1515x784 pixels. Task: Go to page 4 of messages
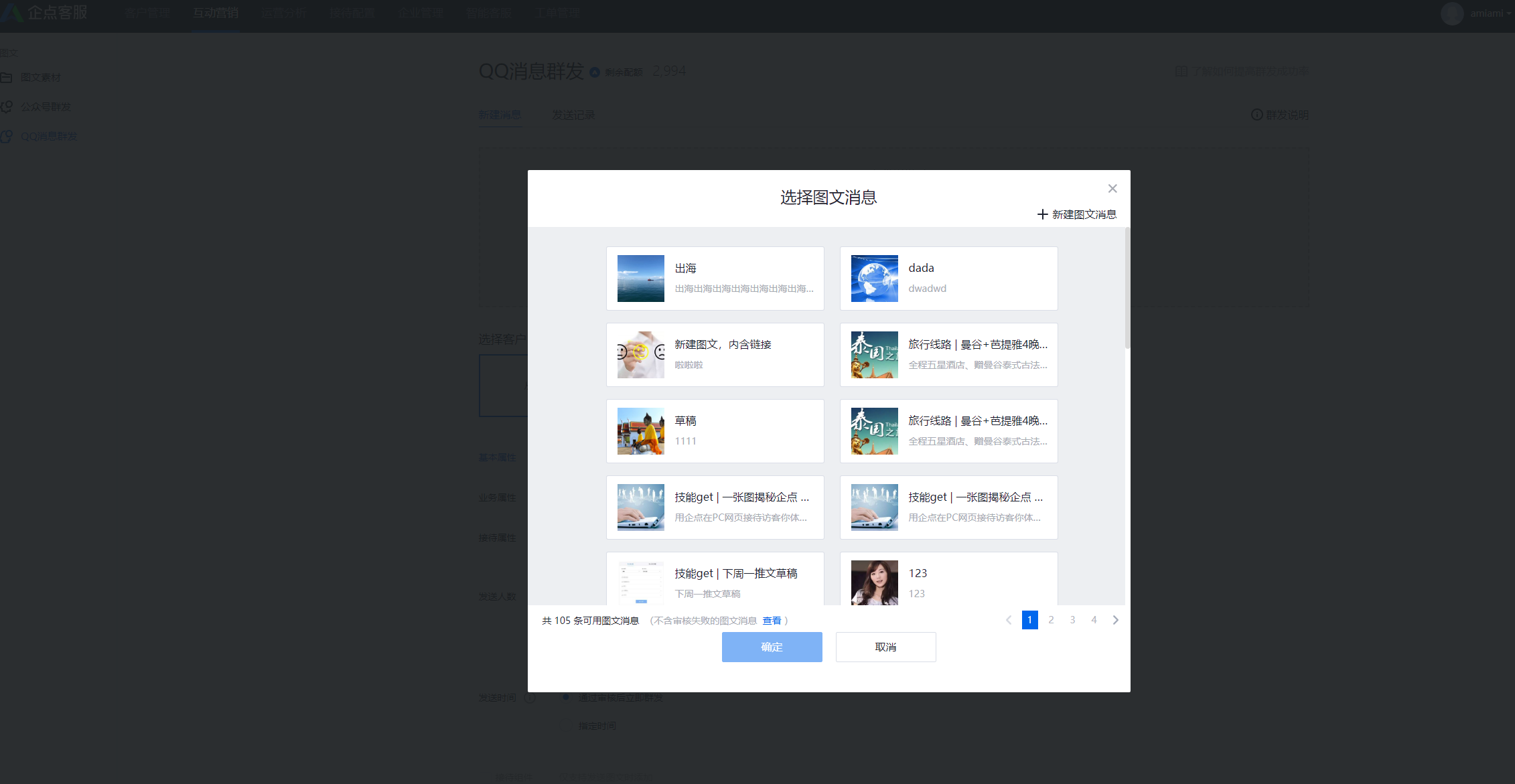(x=1094, y=620)
